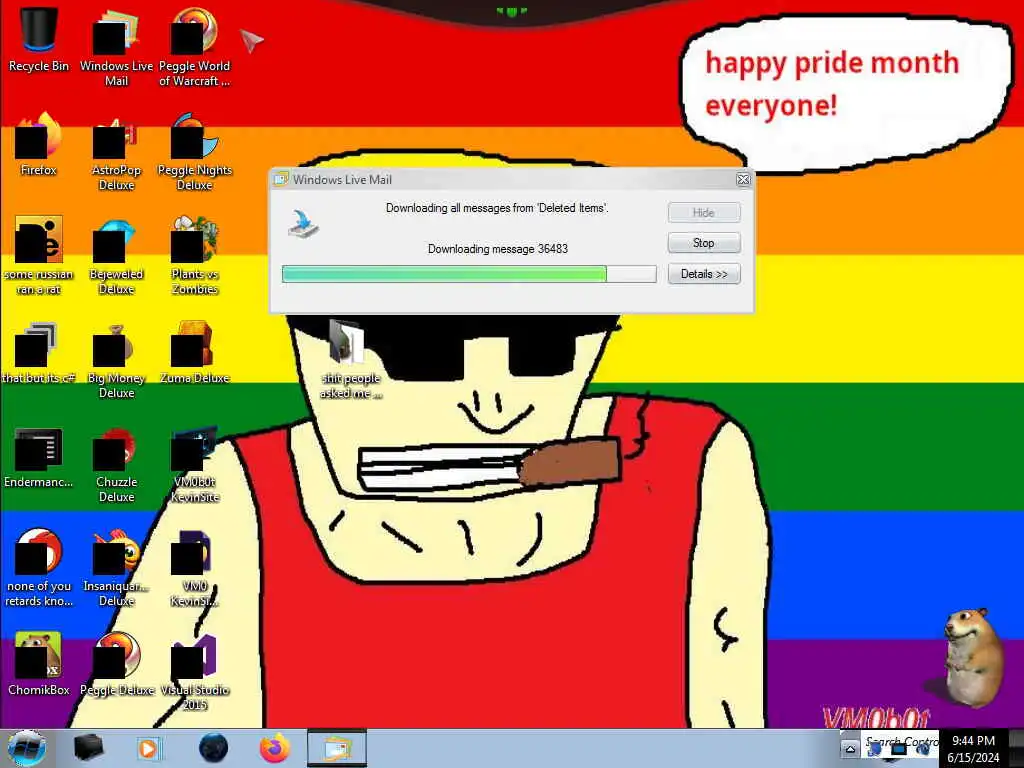Select the 'some russian ran a rat' icon
The width and height of the screenshot is (1024, 768).
click(39, 255)
